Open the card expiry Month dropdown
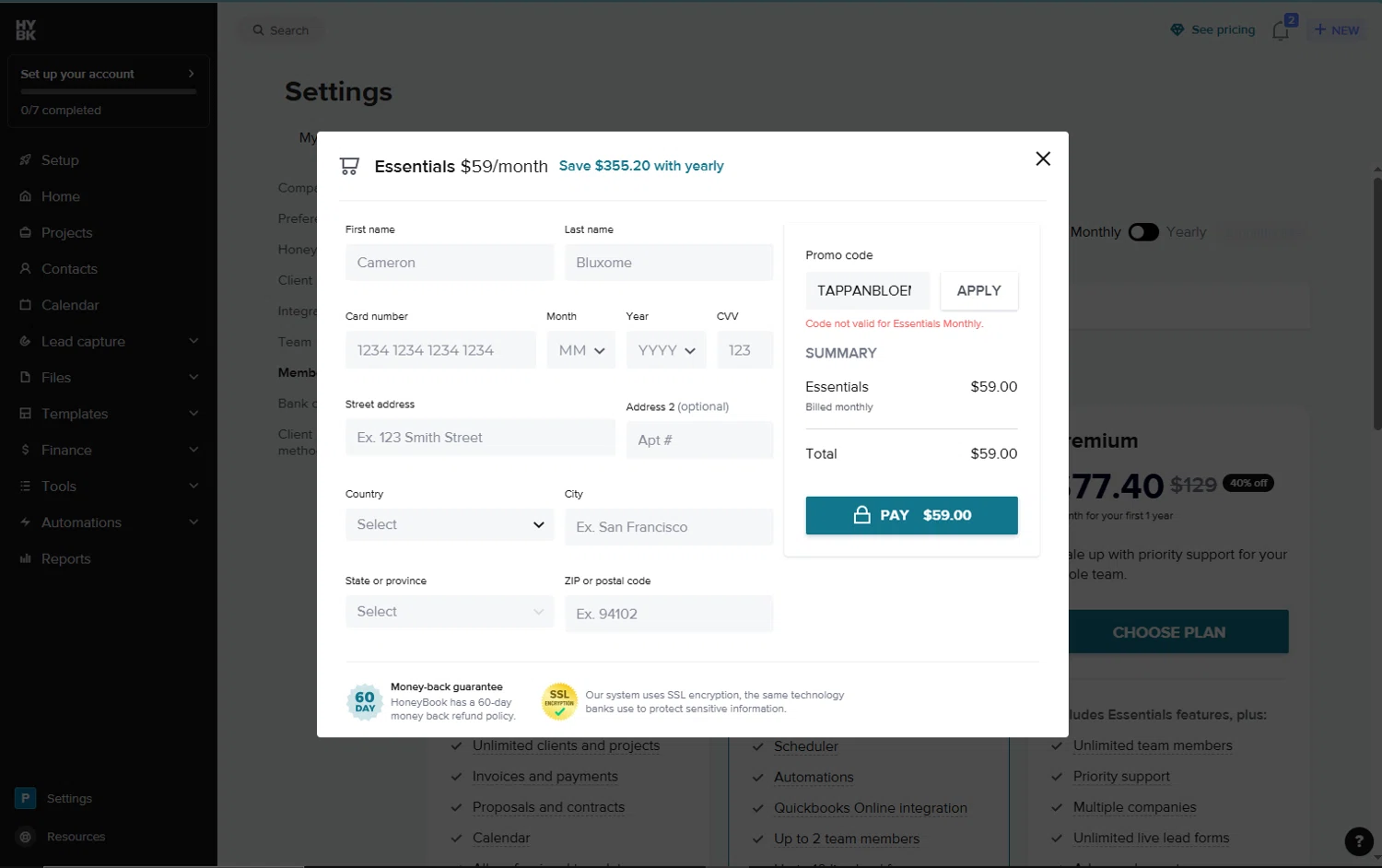Viewport: 1382px width, 868px height. [581, 350]
